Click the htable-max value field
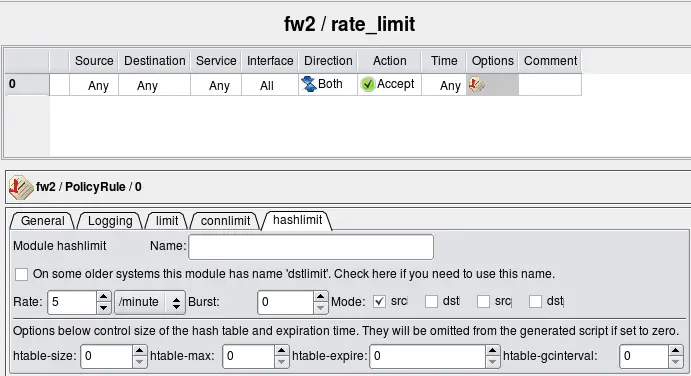 pos(249,356)
